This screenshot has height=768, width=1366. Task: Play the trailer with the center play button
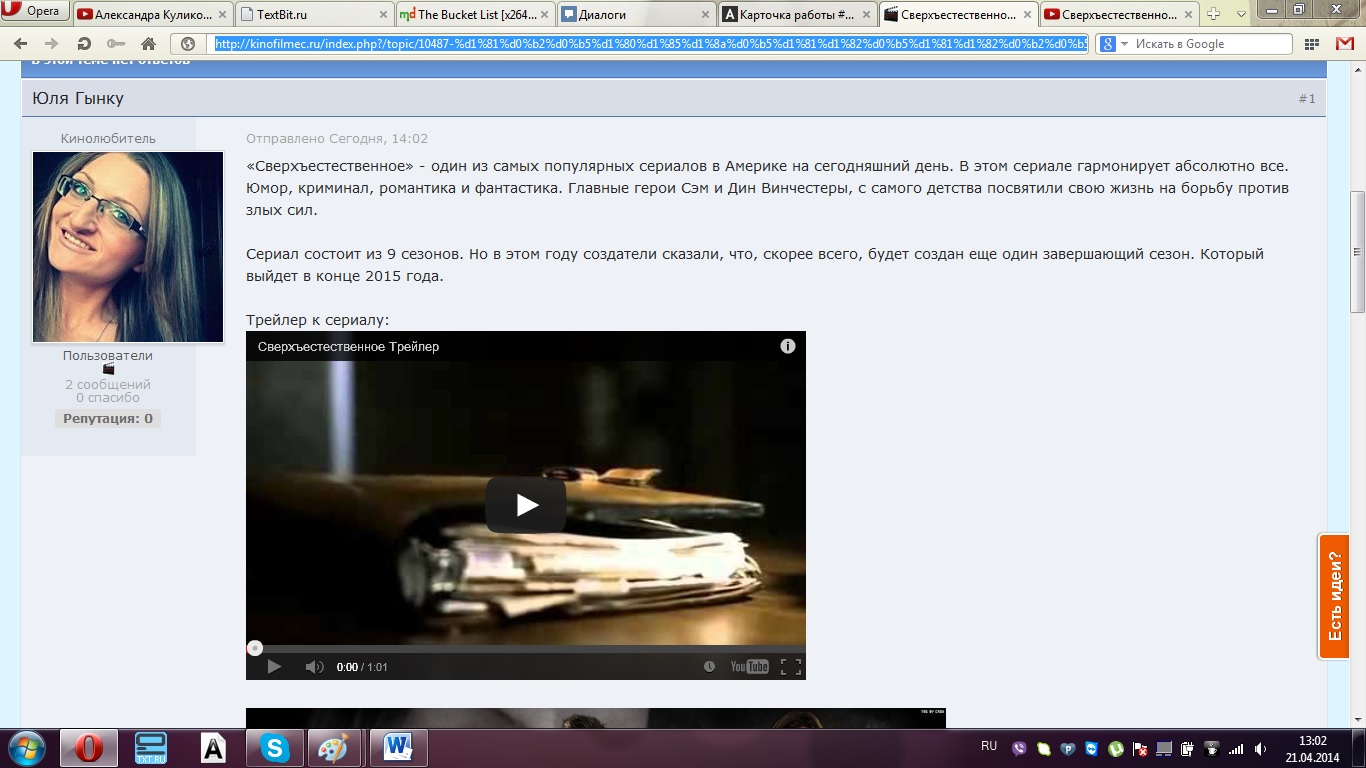[526, 505]
